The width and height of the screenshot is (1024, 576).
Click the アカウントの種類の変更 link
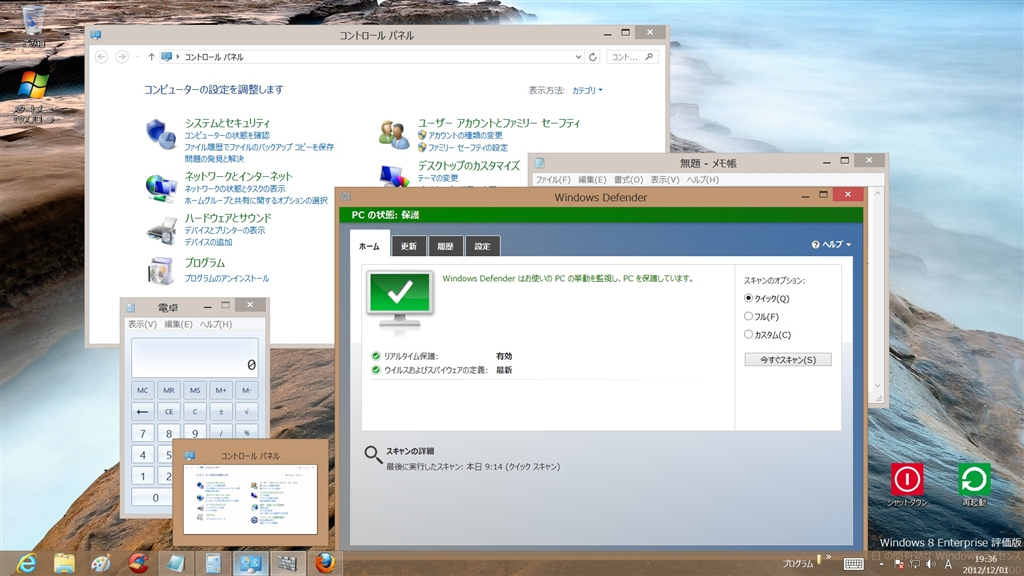(465, 135)
